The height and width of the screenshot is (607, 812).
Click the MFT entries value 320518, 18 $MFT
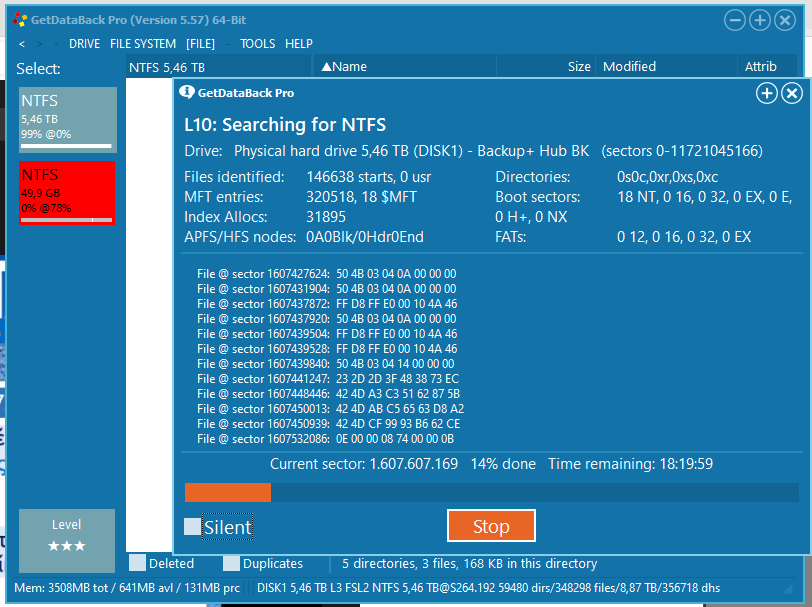[x=361, y=197]
